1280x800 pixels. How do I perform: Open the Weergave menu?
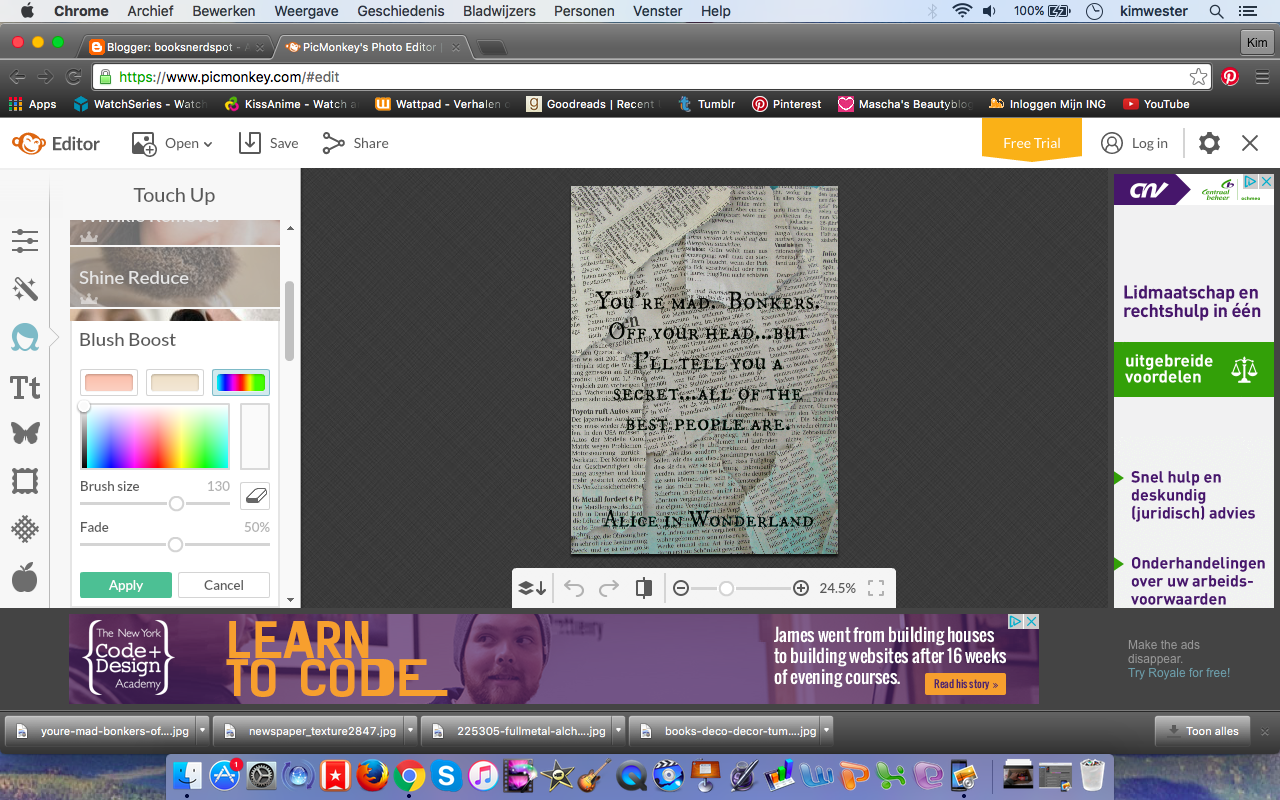[307, 11]
